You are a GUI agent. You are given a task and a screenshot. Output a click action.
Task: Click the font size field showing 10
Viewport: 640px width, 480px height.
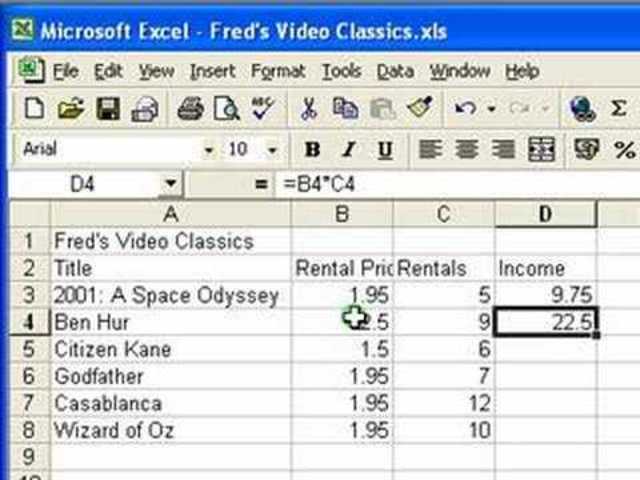click(x=242, y=149)
